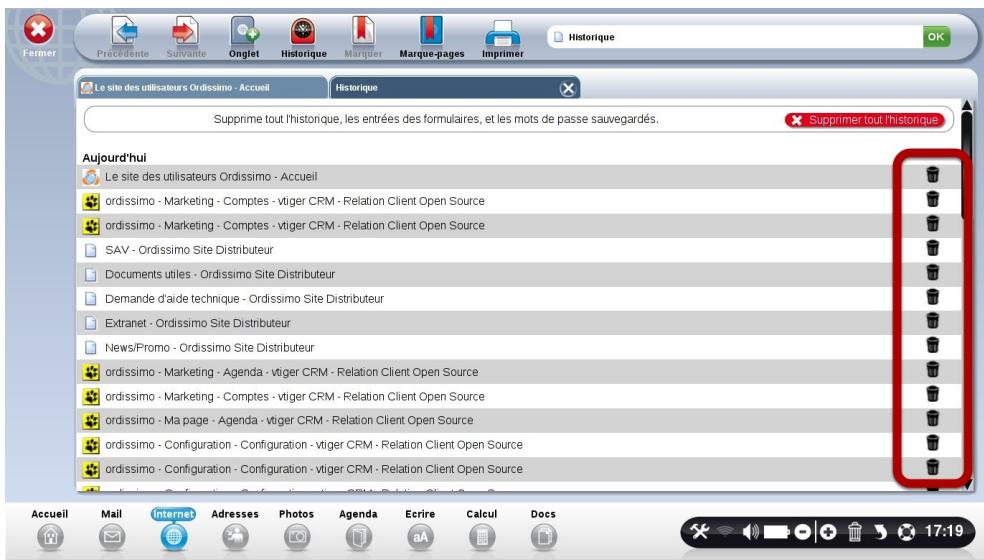Click the history list scrollbar thumb
984x560 pixels.
click(x=966, y=165)
